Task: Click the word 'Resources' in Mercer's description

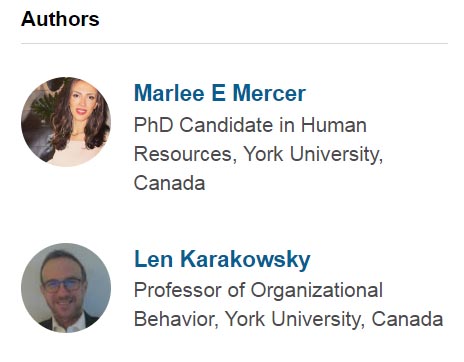Action: 183,155
